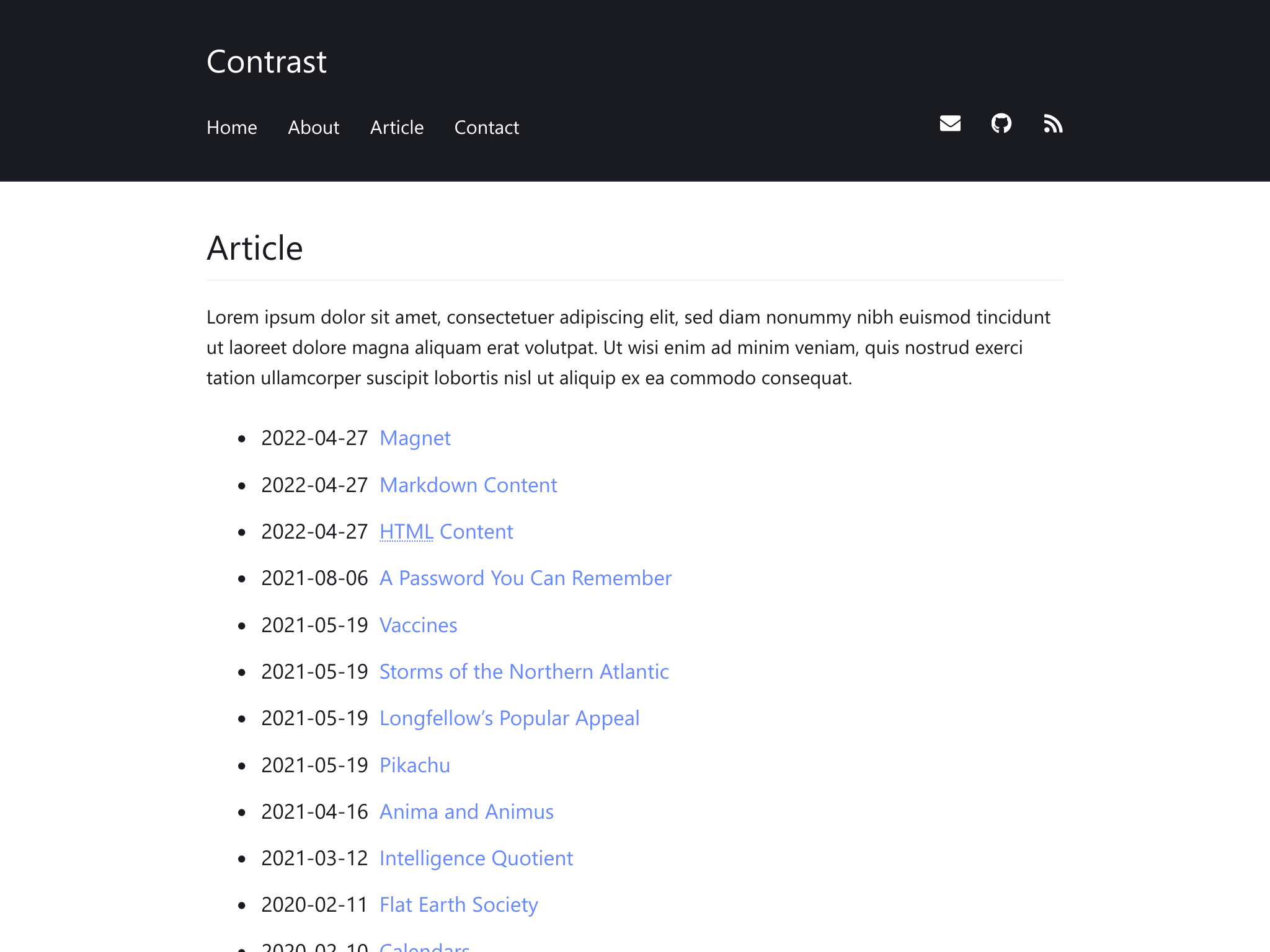Click the Pikachu article link
The image size is (1270, 952).
point(415,765)
